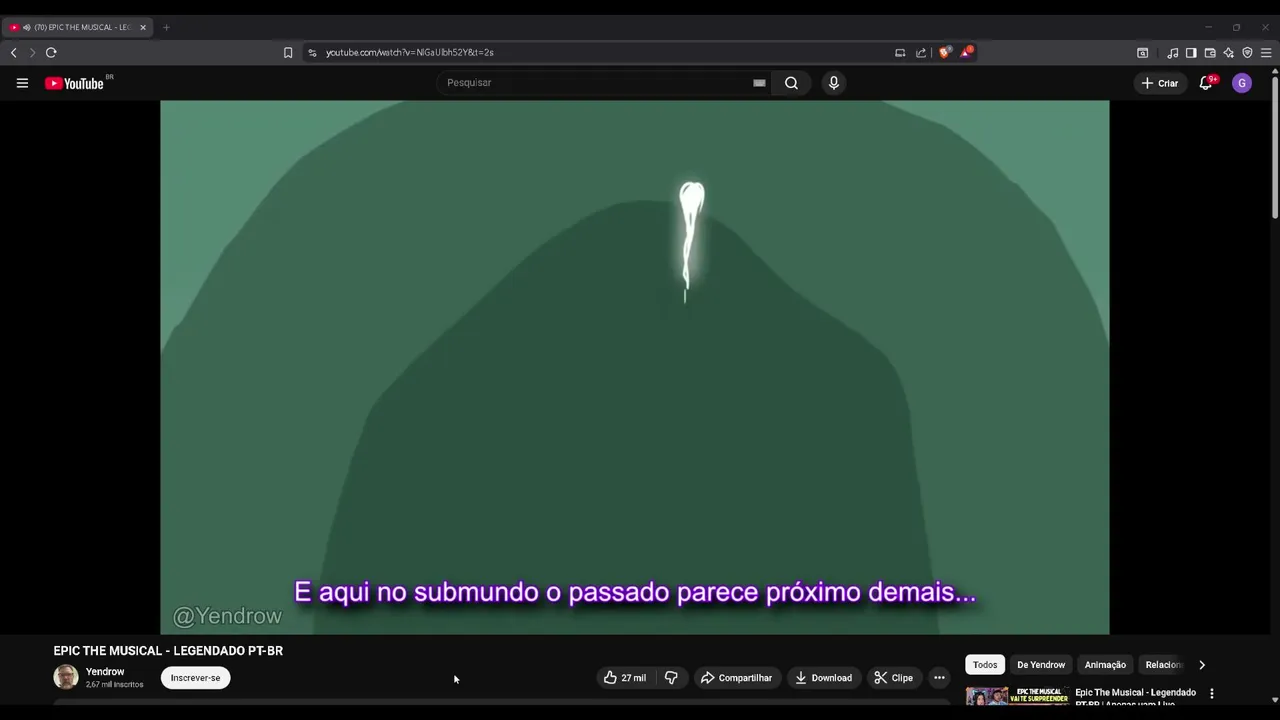
Task: Click the search magnifier button
Action: [x=791, y=83]
